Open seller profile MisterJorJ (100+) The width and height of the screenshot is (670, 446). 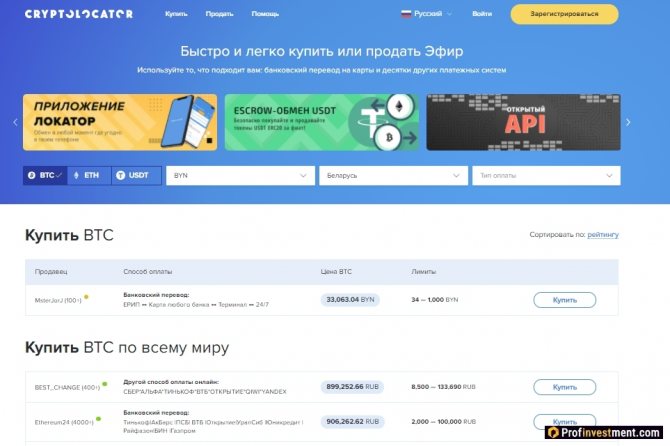(58, 300)
